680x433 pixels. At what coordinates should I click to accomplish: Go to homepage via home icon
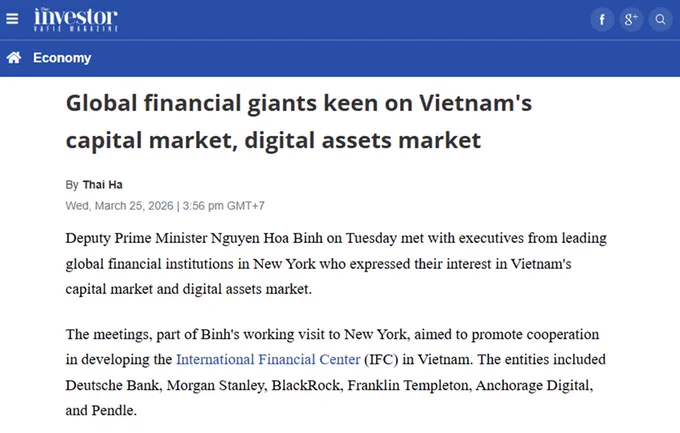[14, 58]
